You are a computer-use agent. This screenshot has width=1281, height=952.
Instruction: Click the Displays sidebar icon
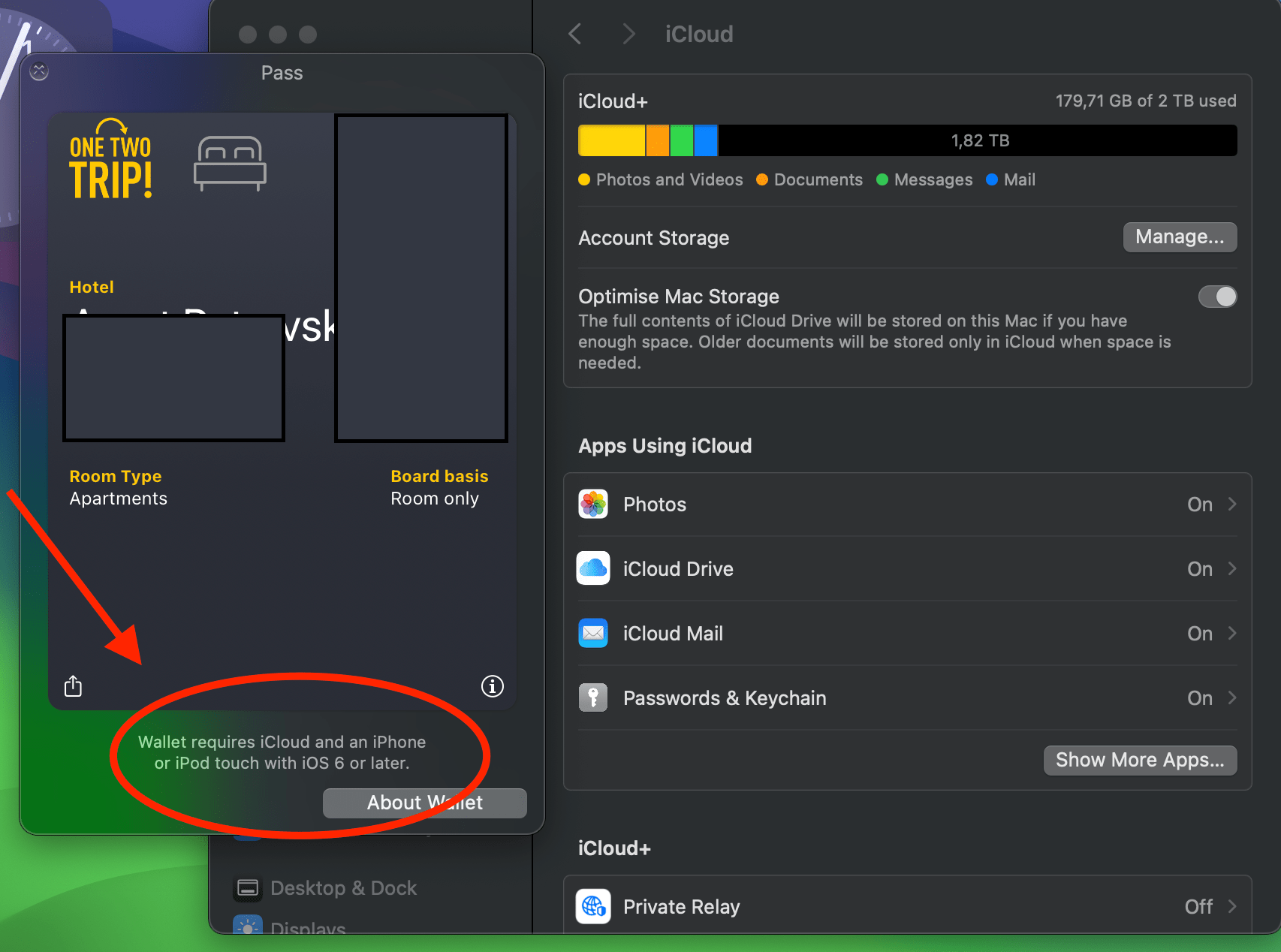pos(248,929)
